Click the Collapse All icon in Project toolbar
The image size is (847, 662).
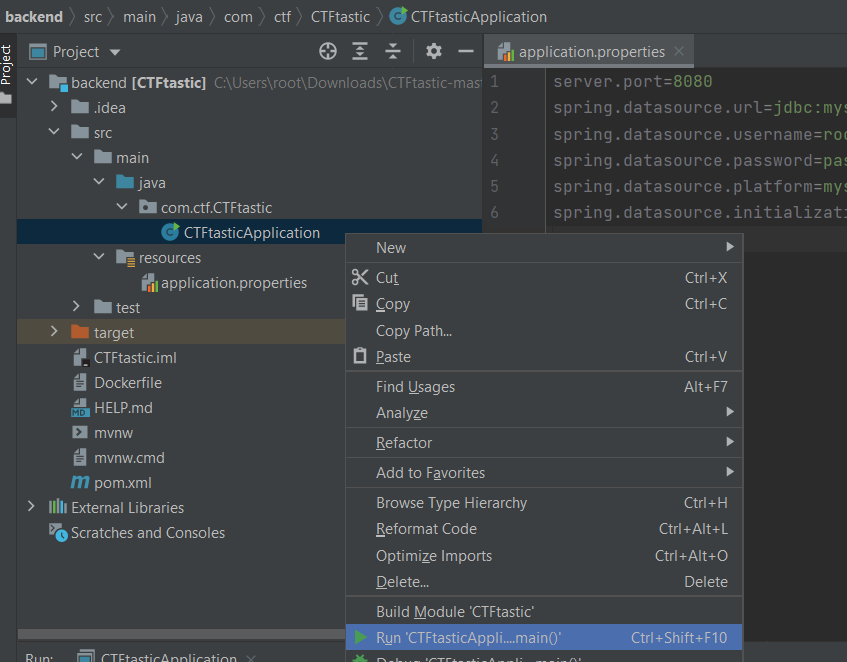click(x=393, y=51)
